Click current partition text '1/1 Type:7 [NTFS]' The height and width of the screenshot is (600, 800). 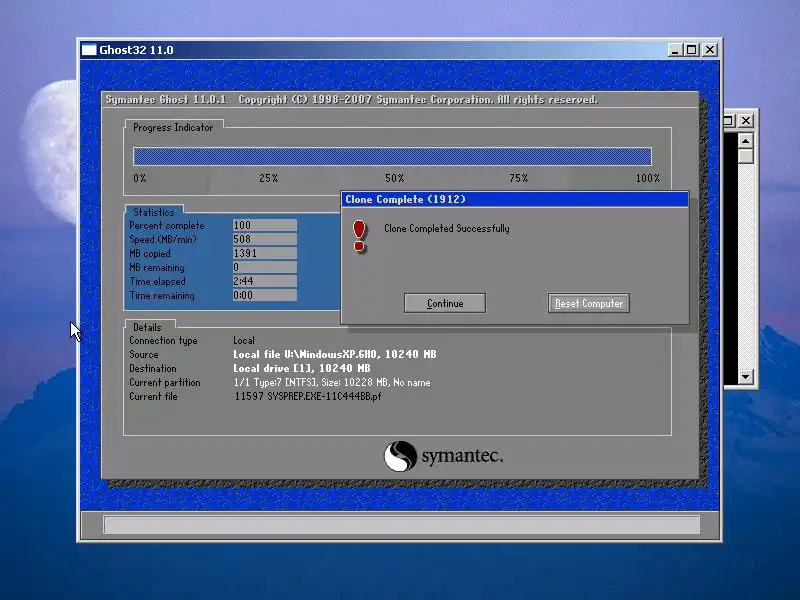tap(275, 382)
